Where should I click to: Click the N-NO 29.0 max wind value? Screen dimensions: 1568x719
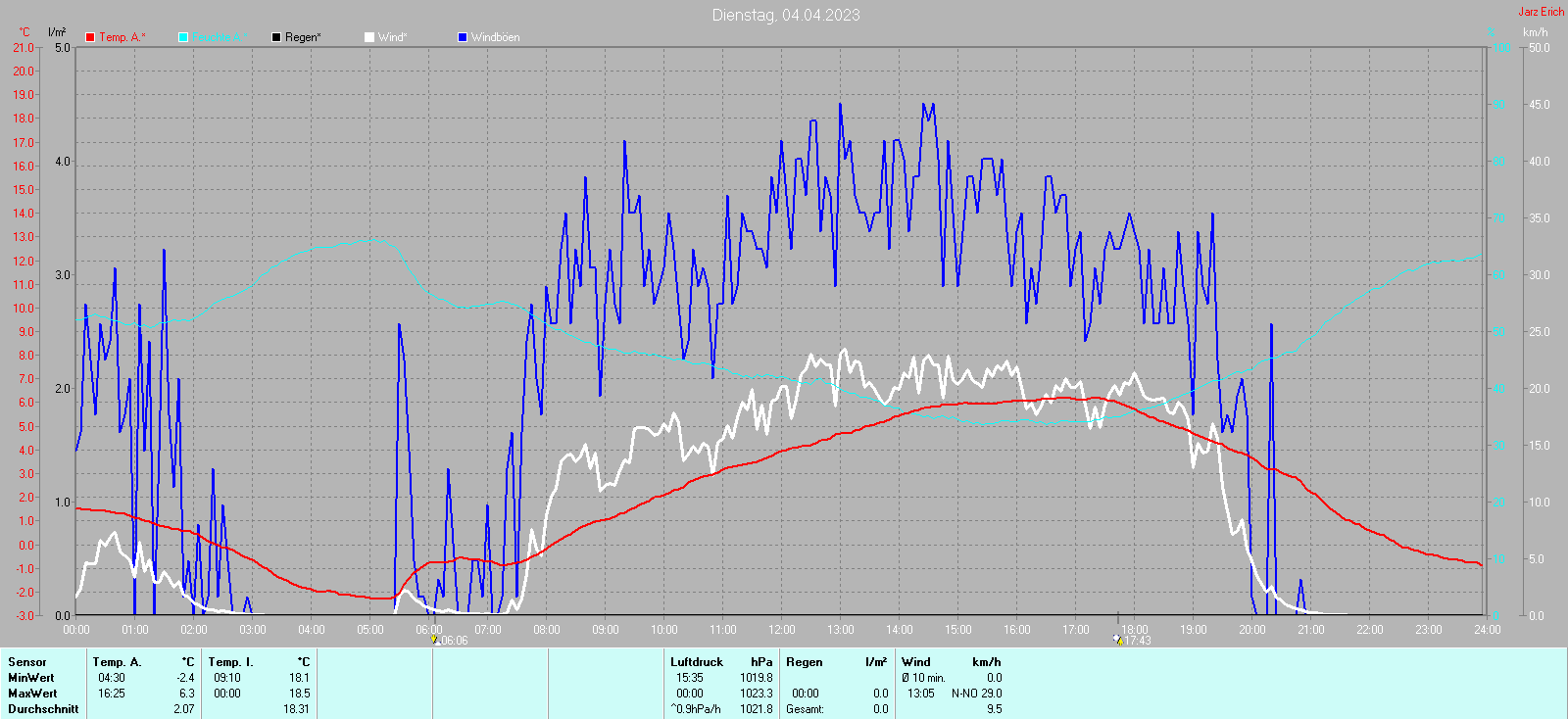point(976,694)
